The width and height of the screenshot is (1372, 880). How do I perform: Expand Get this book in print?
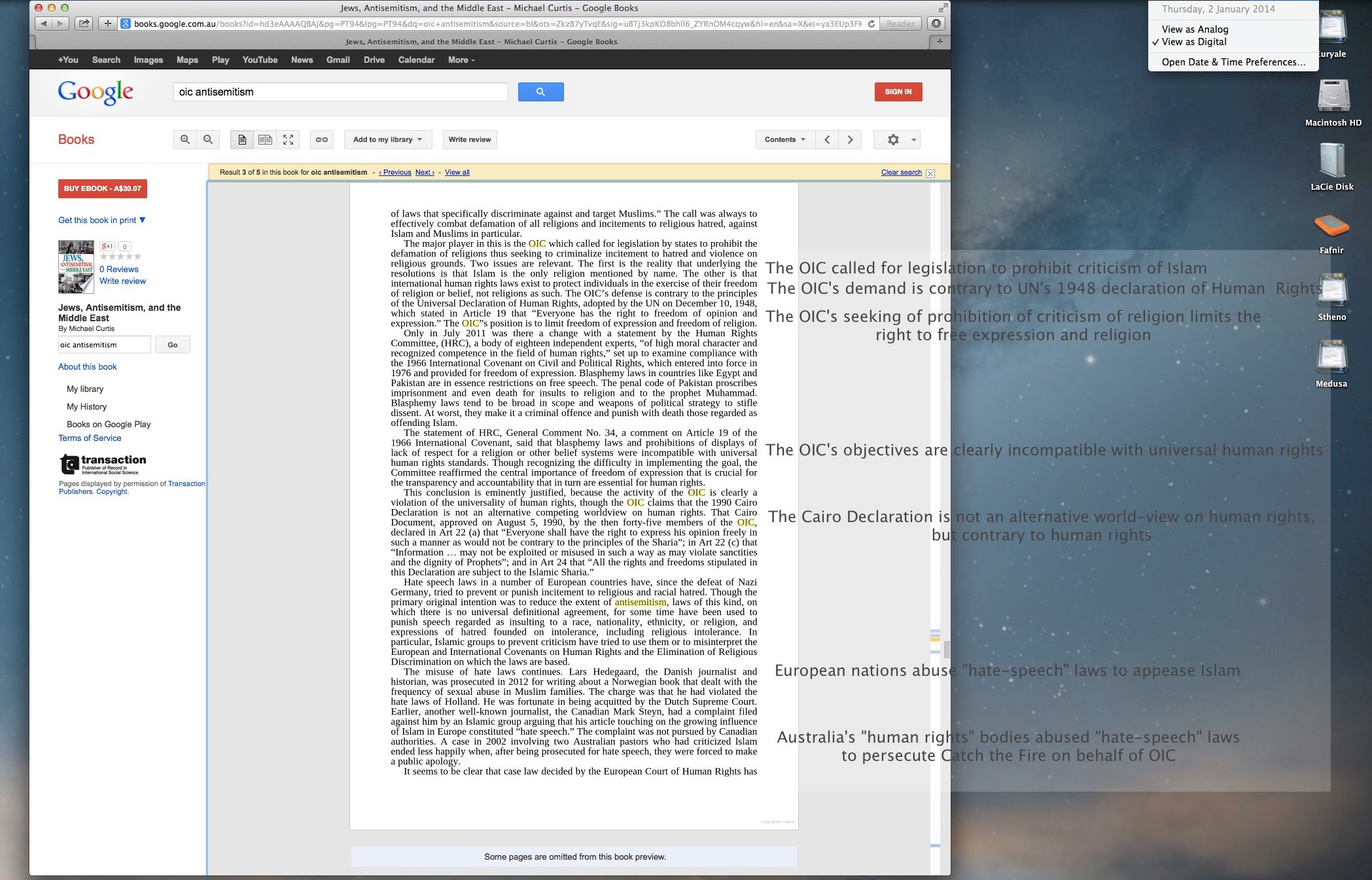click(x=102, y=220)
